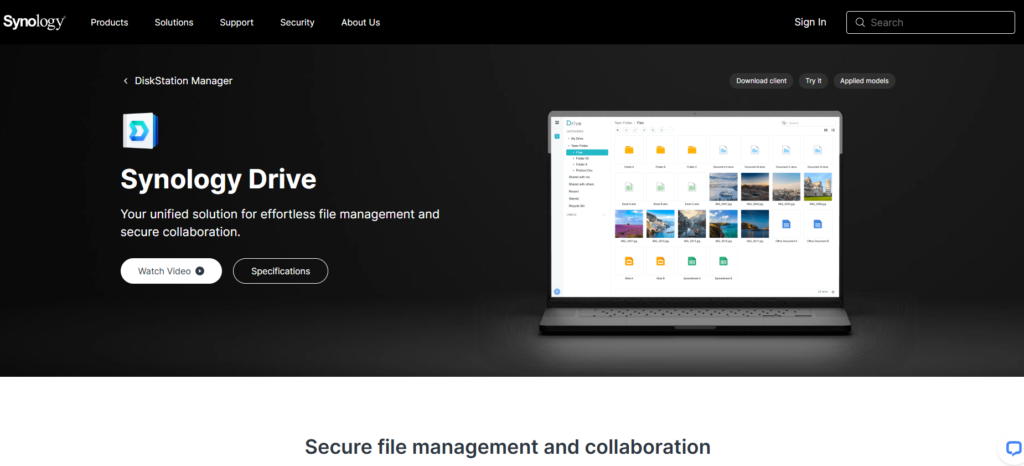Image resolution: width=1024 pixels, height=466 pixels.
Task: Click the Synology logo
Action: tap(34, 22)
